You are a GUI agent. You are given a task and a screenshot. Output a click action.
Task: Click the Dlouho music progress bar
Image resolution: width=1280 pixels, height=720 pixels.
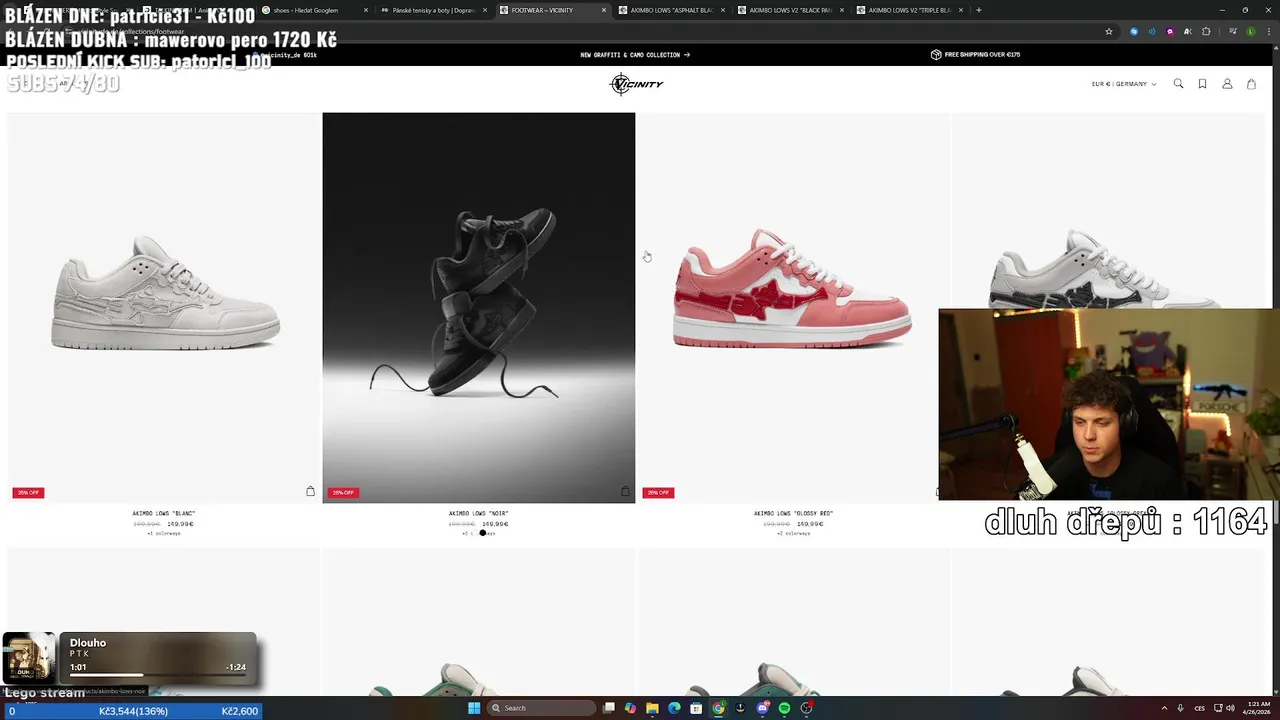pyautogui.click(x=158, y=675)
